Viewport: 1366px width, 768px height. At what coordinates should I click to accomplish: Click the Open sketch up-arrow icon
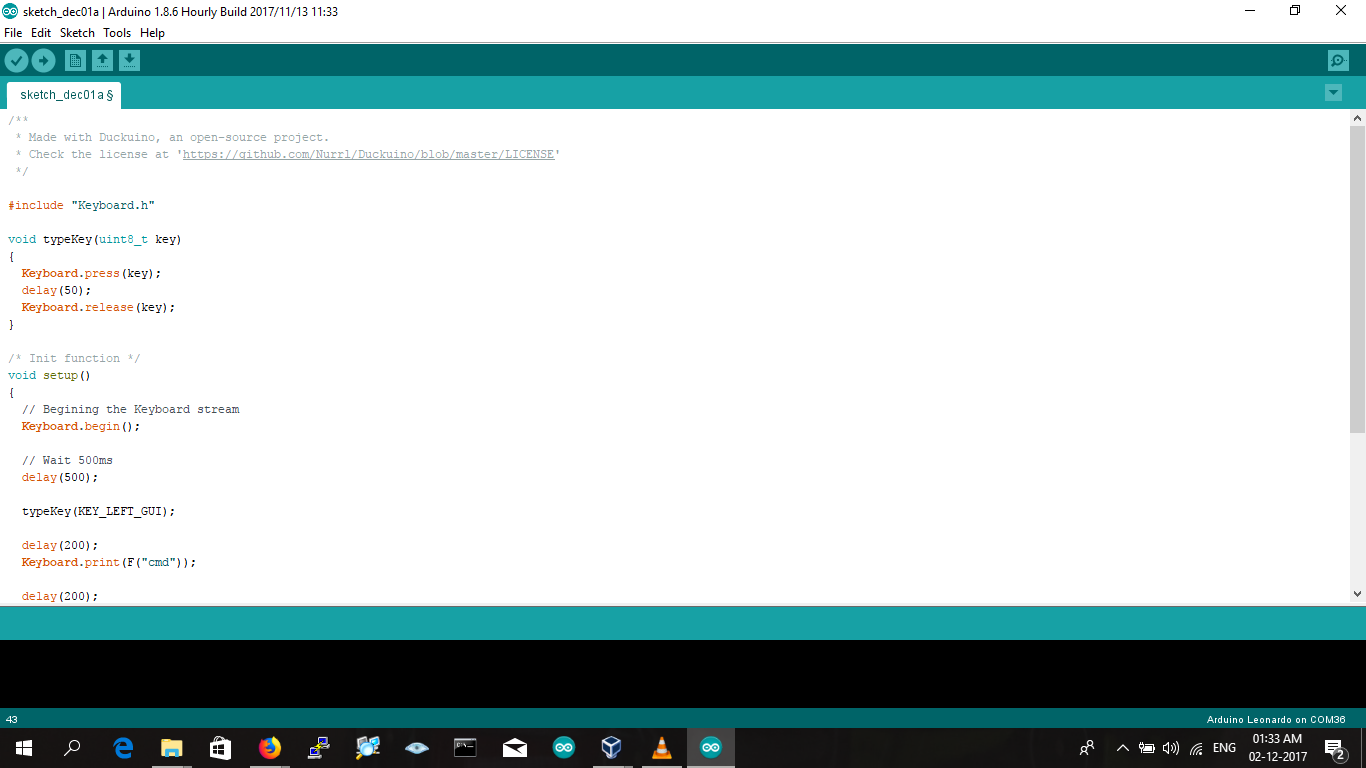click(102, 61)
